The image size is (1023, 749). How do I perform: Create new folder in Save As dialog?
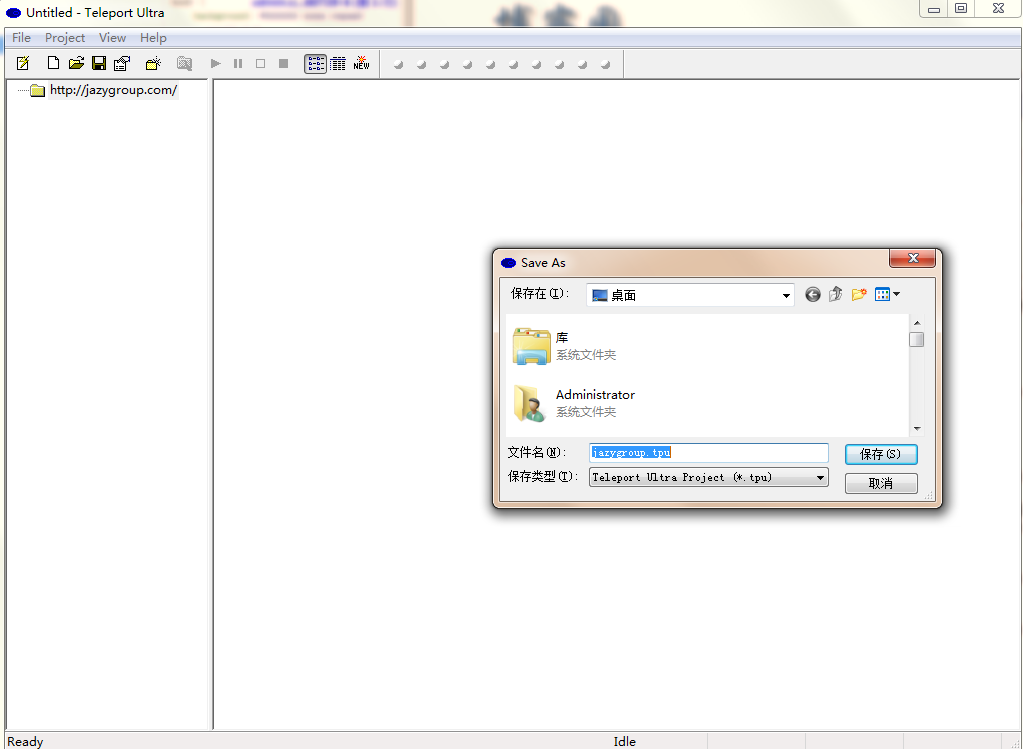pyautogui.click(x=859, y=294)
